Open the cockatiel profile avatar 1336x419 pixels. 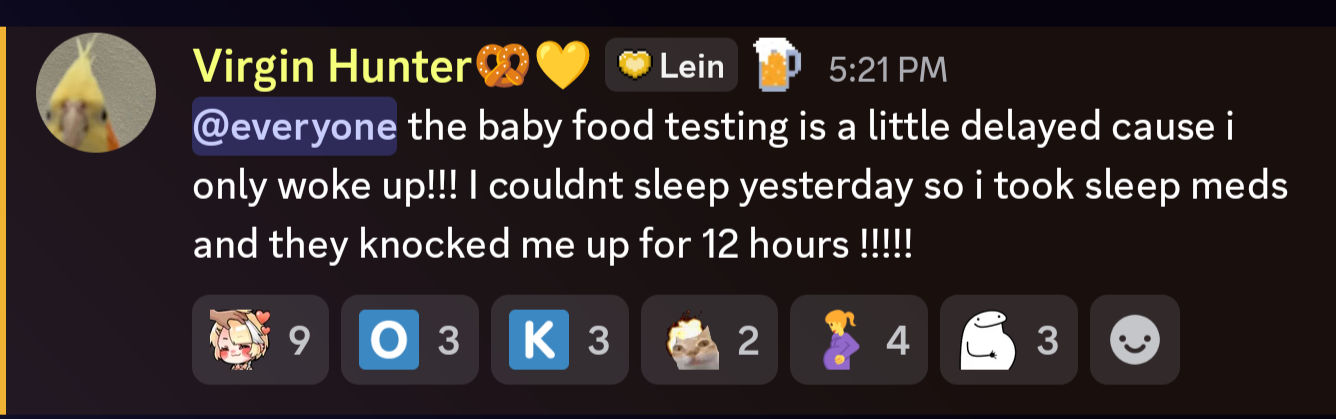point(96,93)
